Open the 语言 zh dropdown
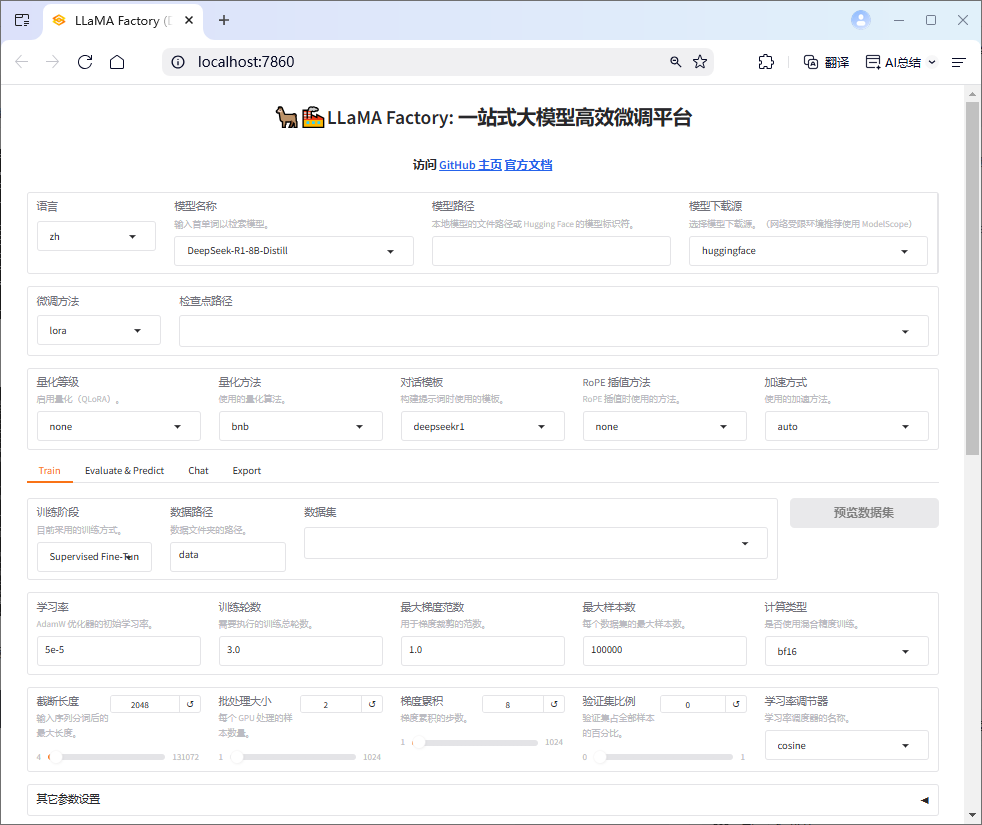Image resolution: width=982 pixels, height=825 pixels. (96, 236)
